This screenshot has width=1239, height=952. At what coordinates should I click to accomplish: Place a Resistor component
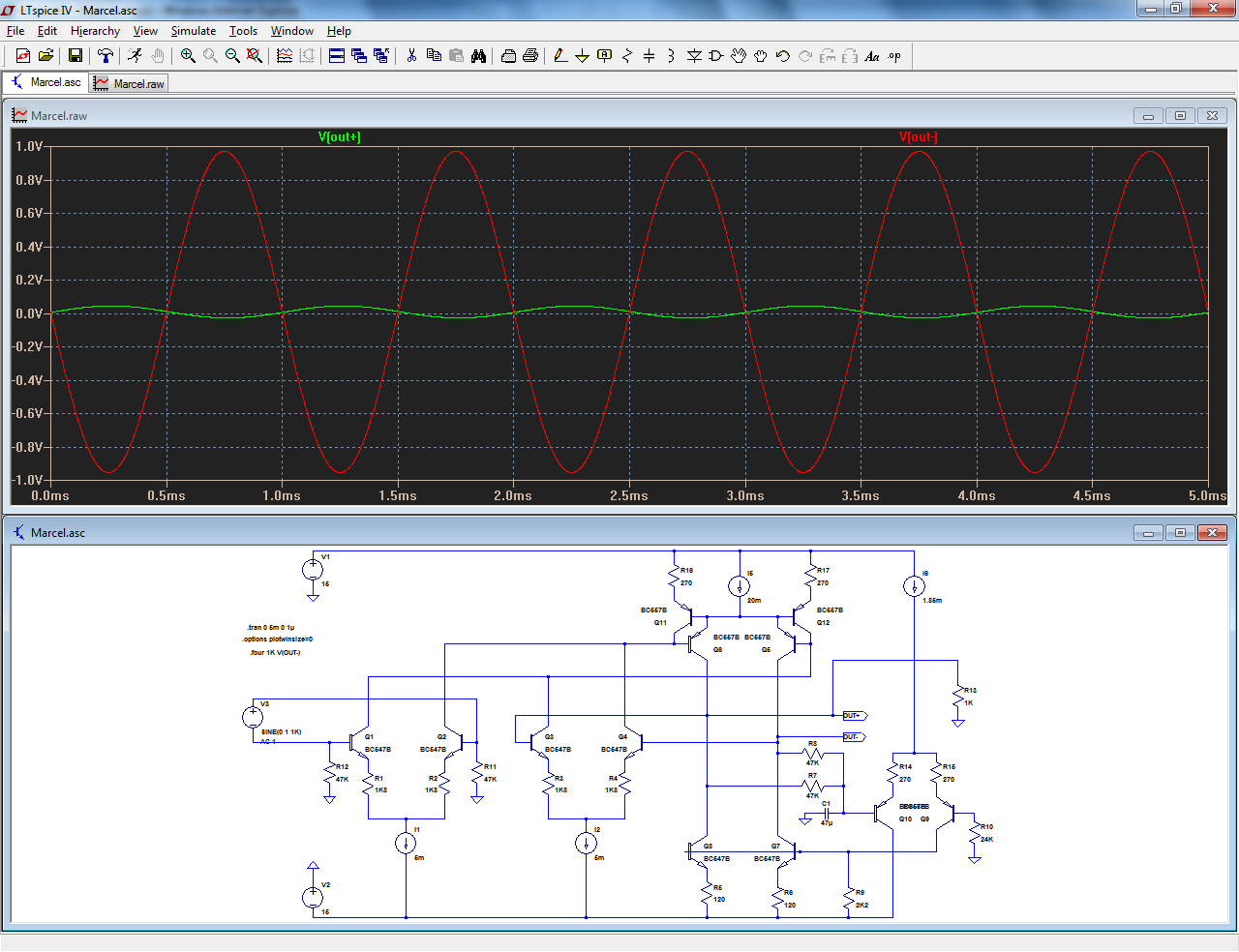click(627, 56)
